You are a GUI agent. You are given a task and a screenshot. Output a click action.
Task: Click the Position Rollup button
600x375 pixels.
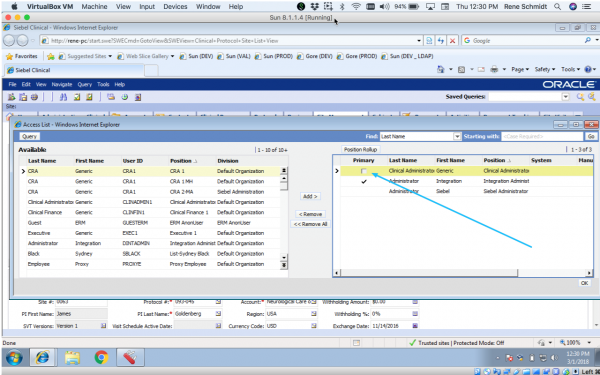click(360, 150)
